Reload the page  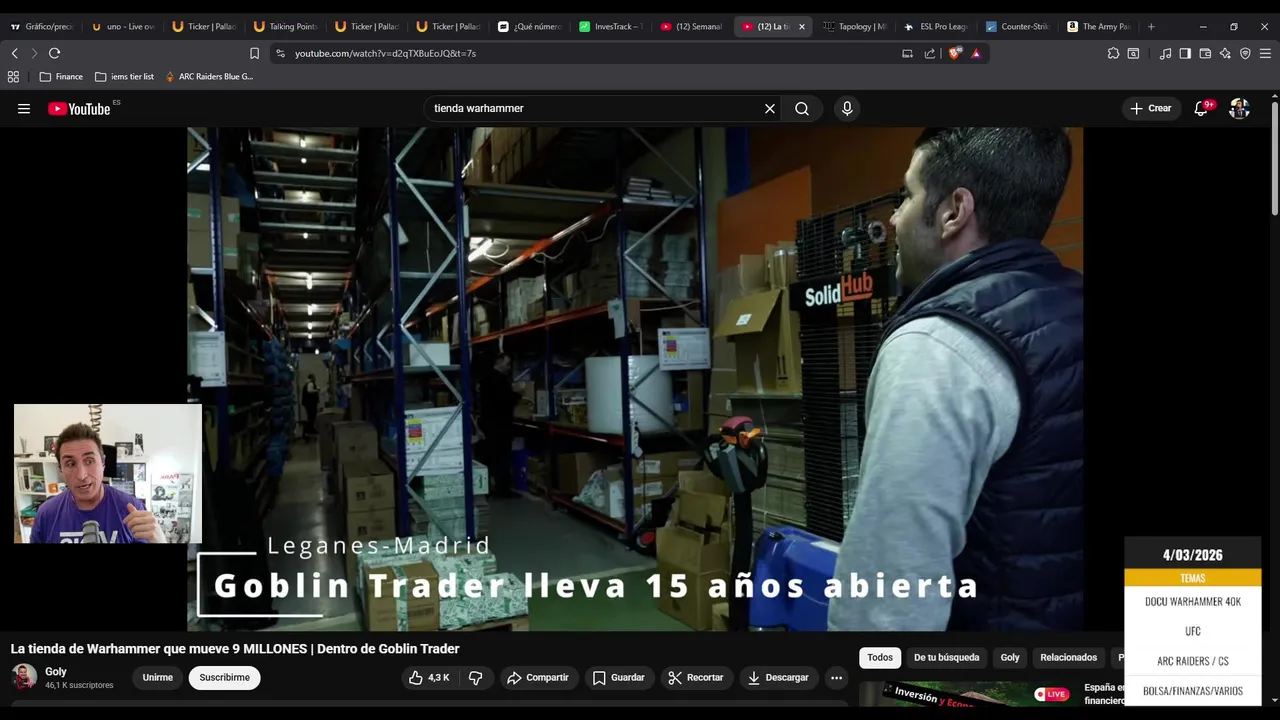[x=54, y=53]
